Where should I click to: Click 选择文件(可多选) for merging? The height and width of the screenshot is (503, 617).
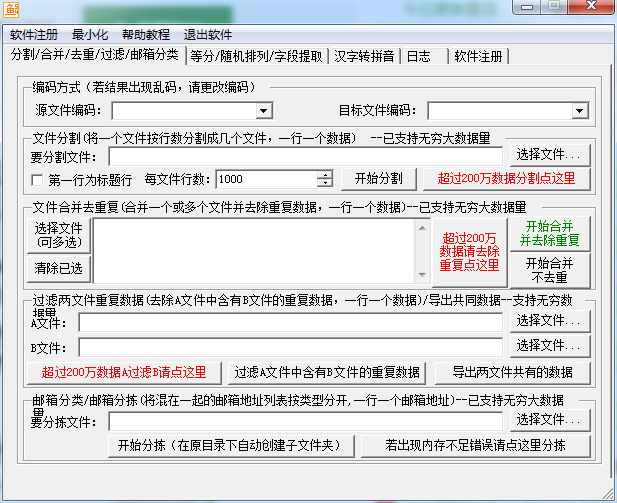point(59,235)
